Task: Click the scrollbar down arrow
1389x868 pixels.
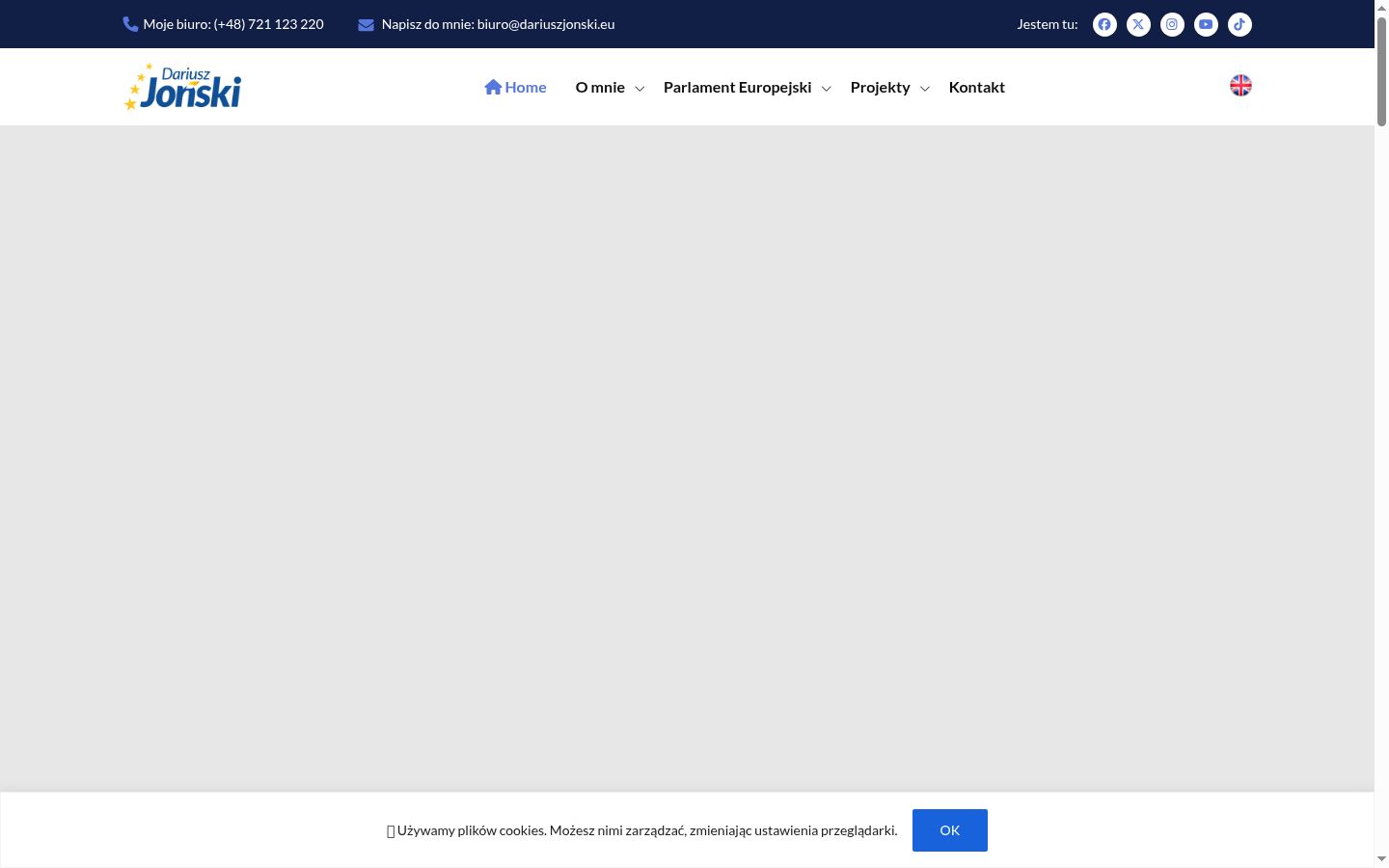Action: click(x=1381, y=858)
